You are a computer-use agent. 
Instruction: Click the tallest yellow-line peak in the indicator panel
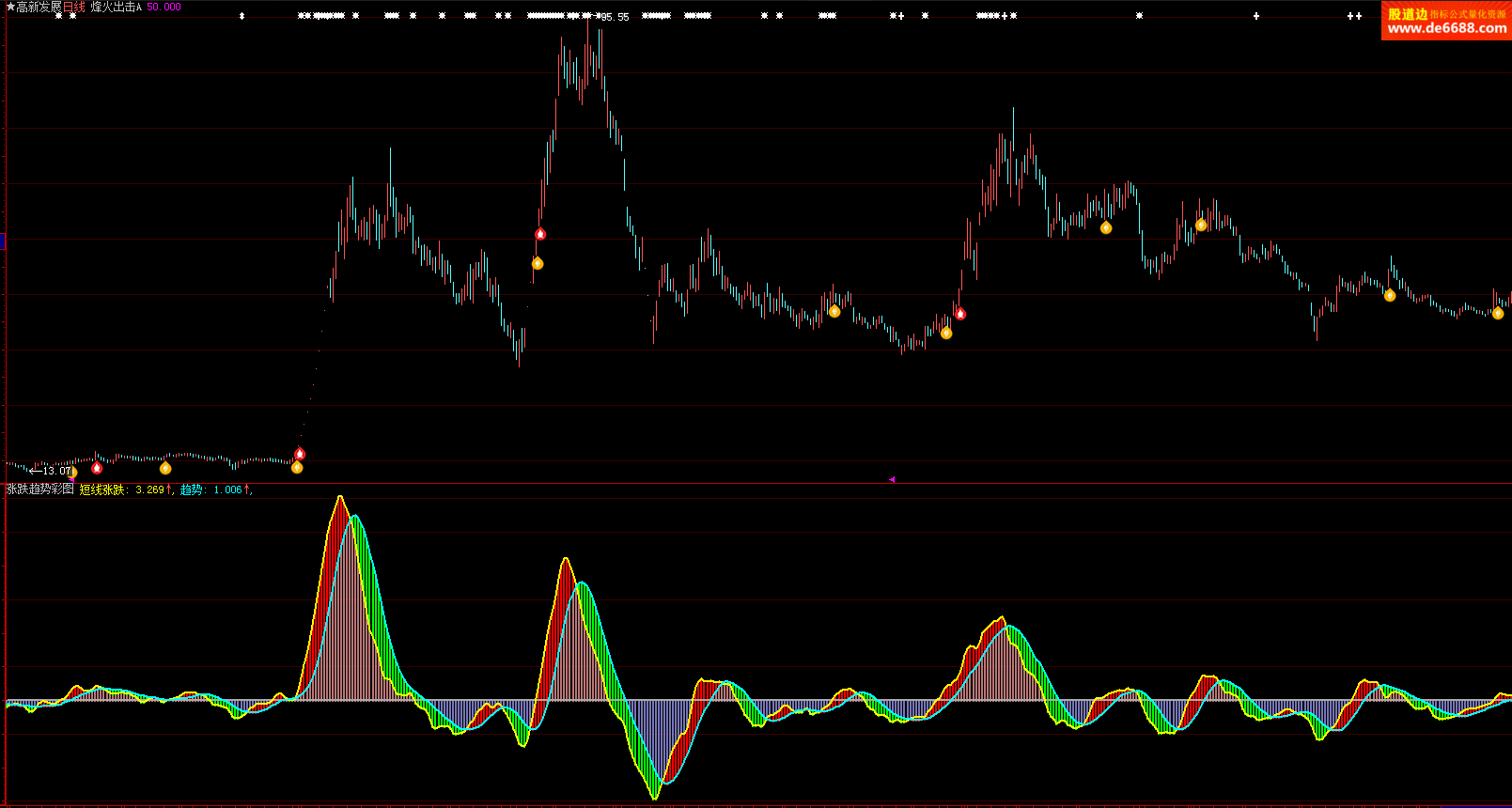pos(339,497)
